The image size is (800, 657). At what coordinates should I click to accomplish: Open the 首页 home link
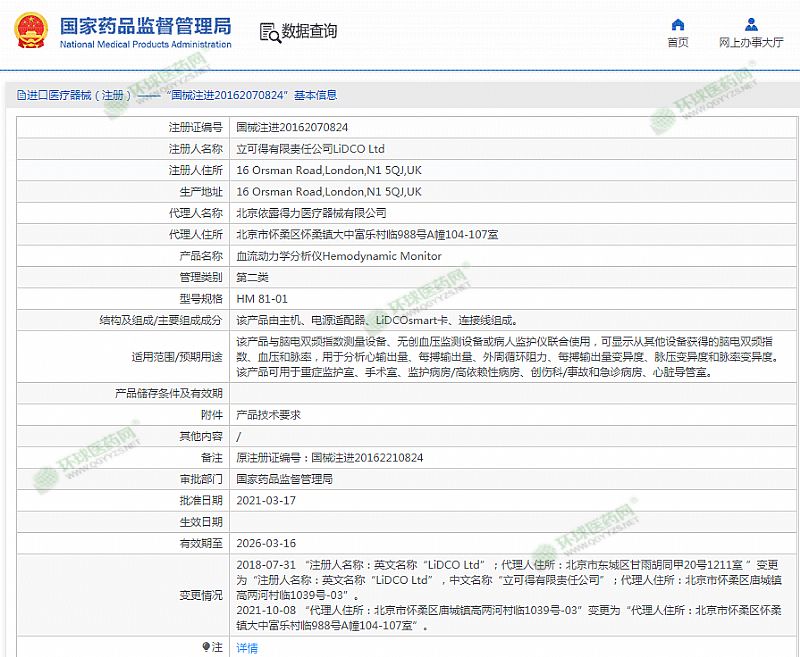coord(678,42)
